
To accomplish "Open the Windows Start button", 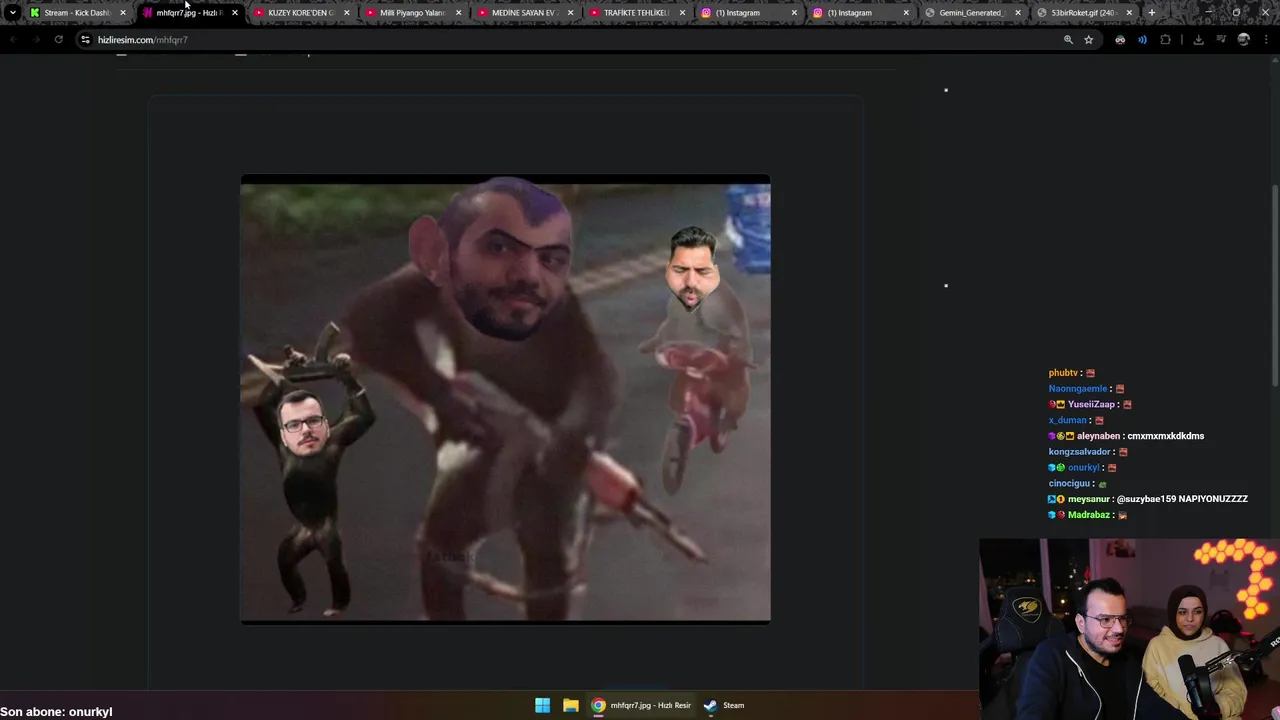I will tap(542, 705).
